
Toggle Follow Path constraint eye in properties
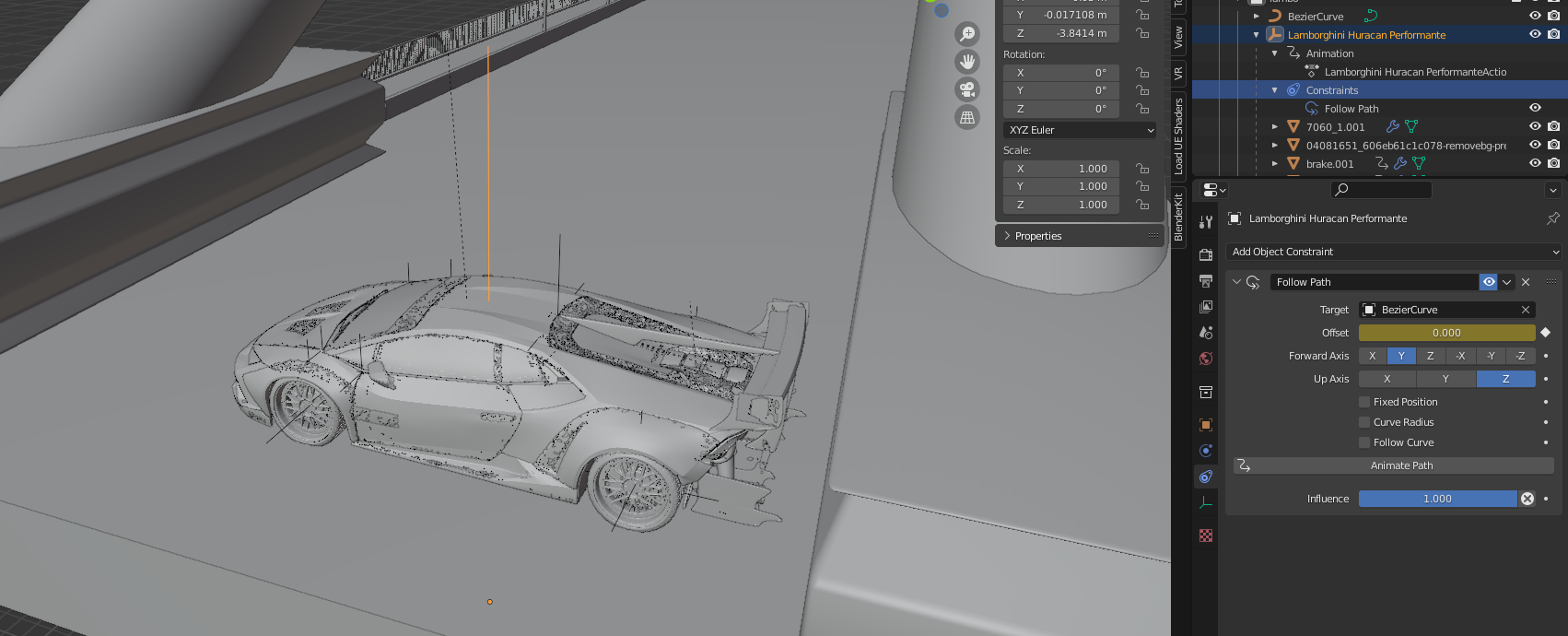point(1489,282)
